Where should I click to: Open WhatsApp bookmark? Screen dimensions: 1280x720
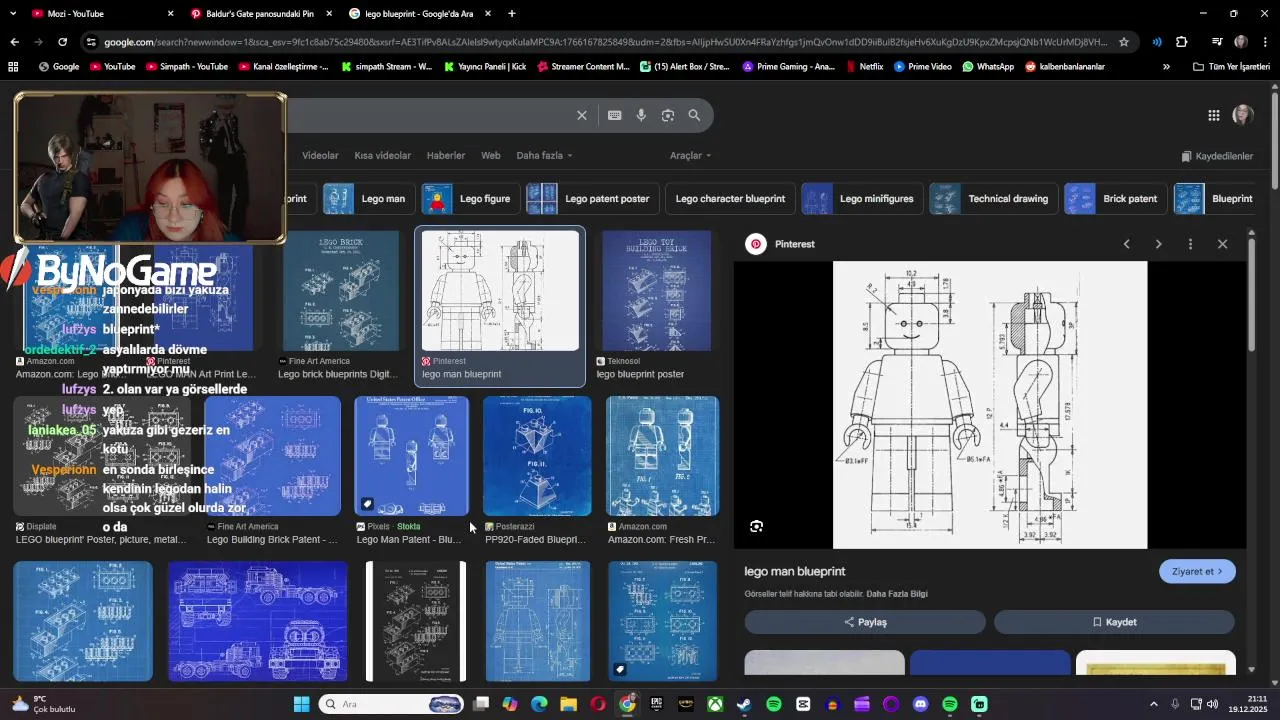coord(988,67)
